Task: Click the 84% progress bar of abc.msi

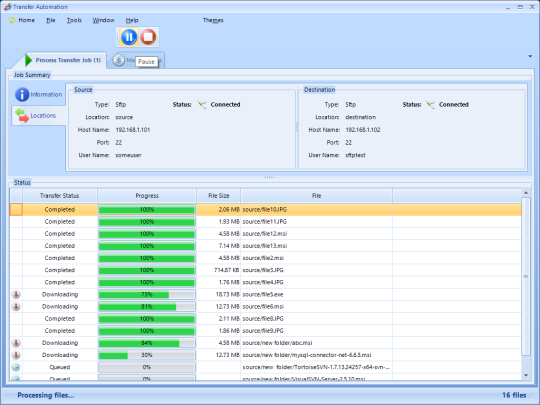Action: [x=147, y=343]
